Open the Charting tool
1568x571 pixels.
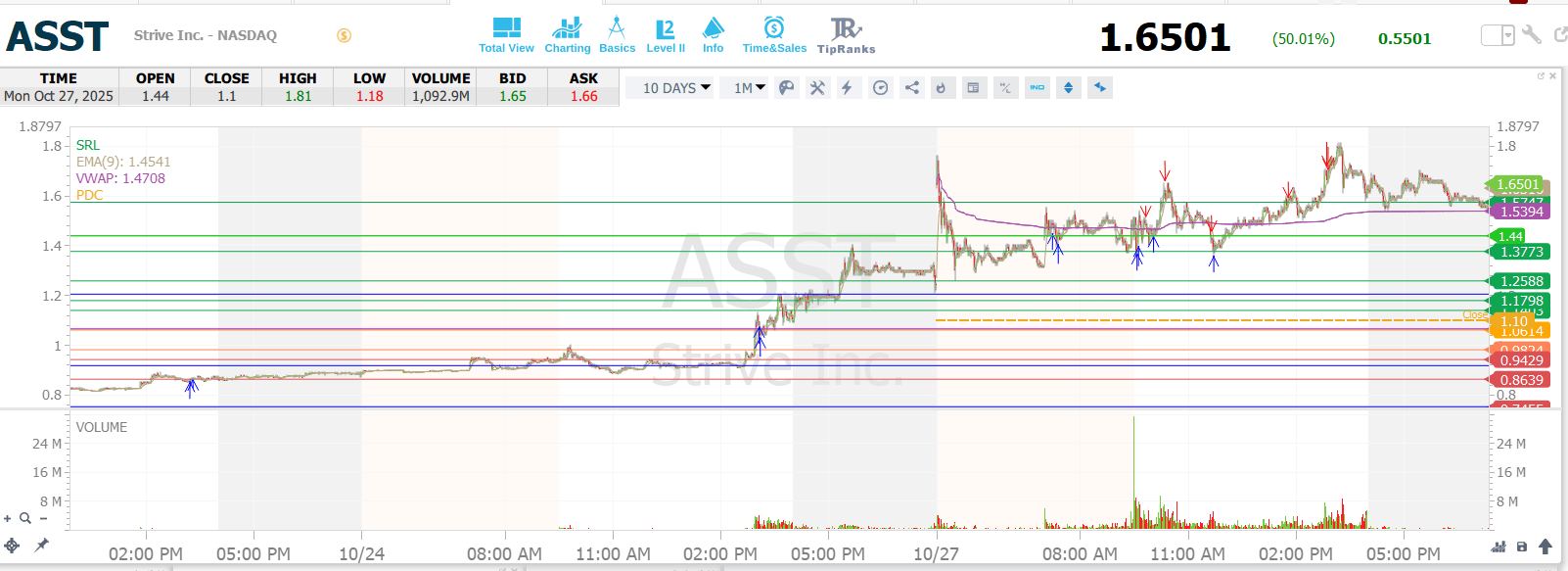point(567,35)
